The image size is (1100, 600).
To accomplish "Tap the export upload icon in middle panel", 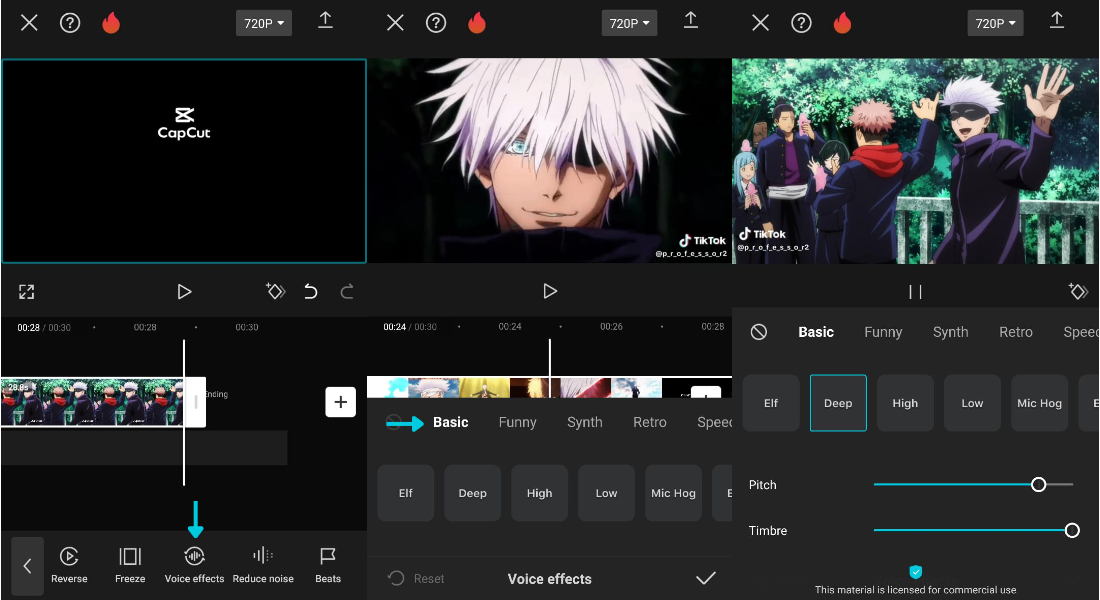I will [691, 20].
